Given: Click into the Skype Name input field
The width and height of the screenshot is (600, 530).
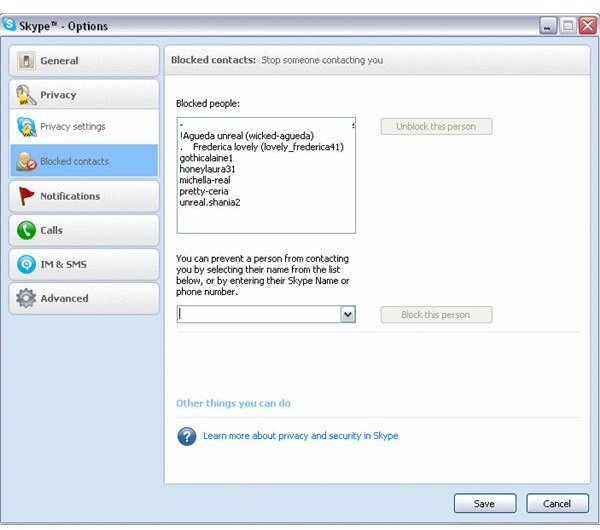Looking at the screenshot, I should [x=259, y=315].
